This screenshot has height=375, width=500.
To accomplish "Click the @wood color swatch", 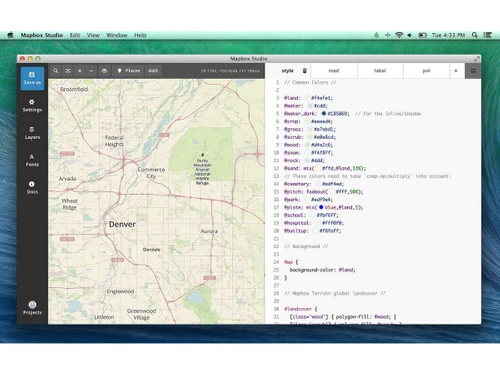I will coord(307,145).
